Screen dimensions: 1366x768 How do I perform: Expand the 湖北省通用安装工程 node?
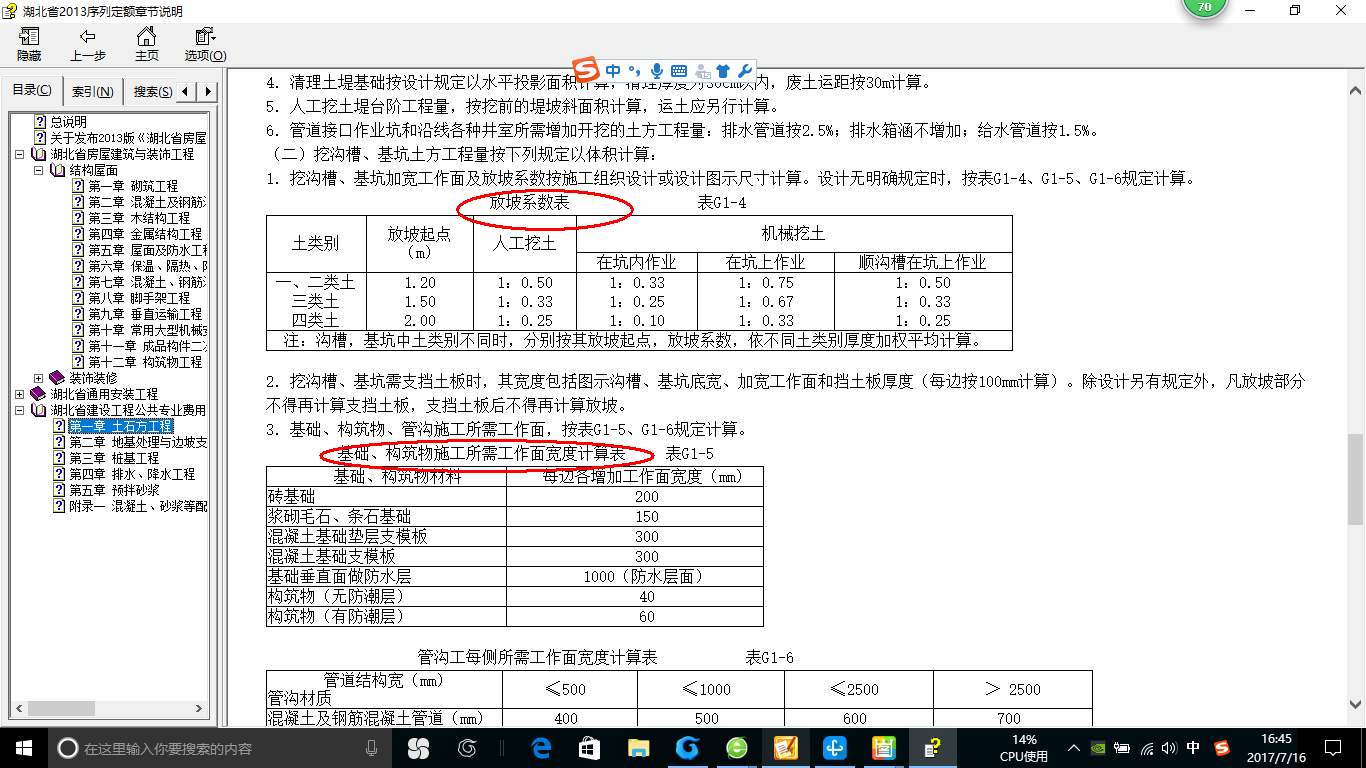click(21, 394)
